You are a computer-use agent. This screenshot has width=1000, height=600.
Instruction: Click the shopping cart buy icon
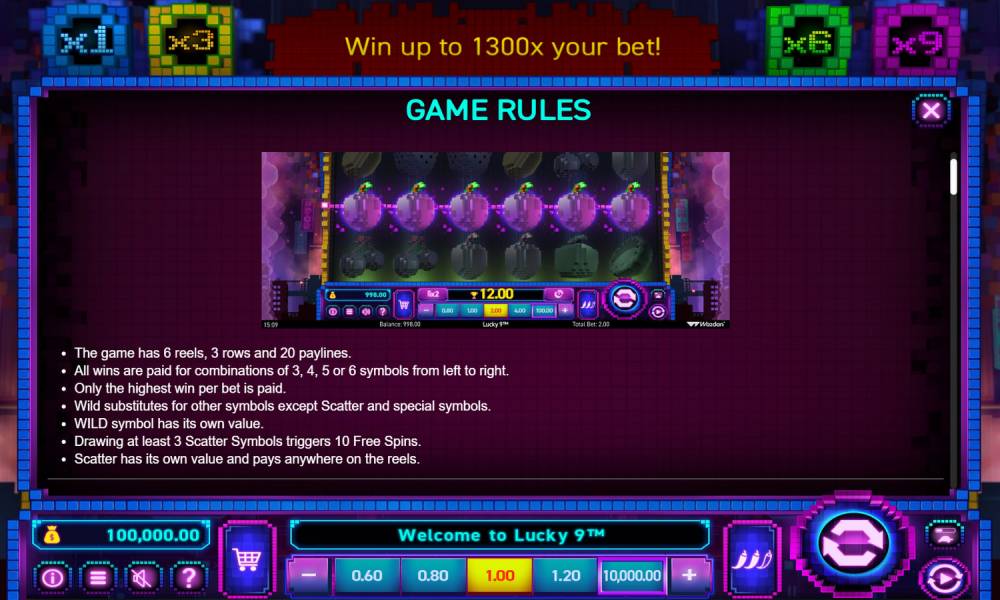pyautogui.click(x=247, y=560)
